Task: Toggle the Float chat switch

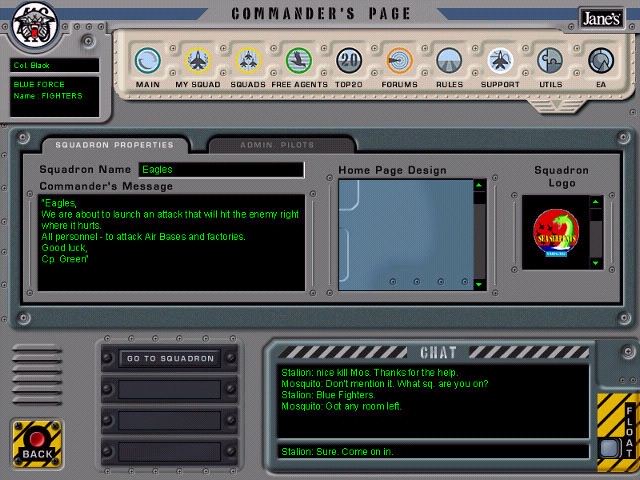Action: point(609,447)
